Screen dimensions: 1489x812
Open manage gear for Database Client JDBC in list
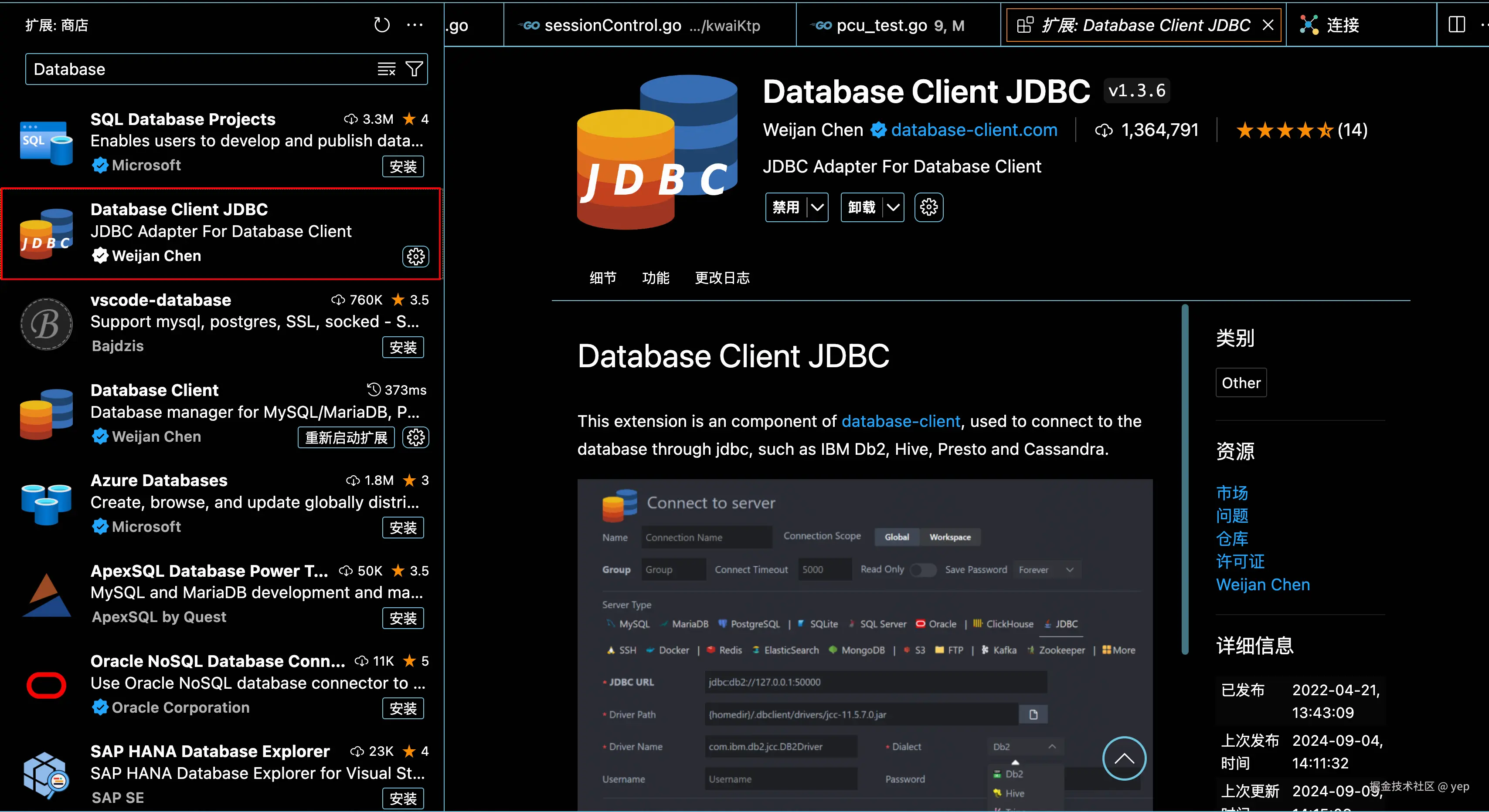415,257
